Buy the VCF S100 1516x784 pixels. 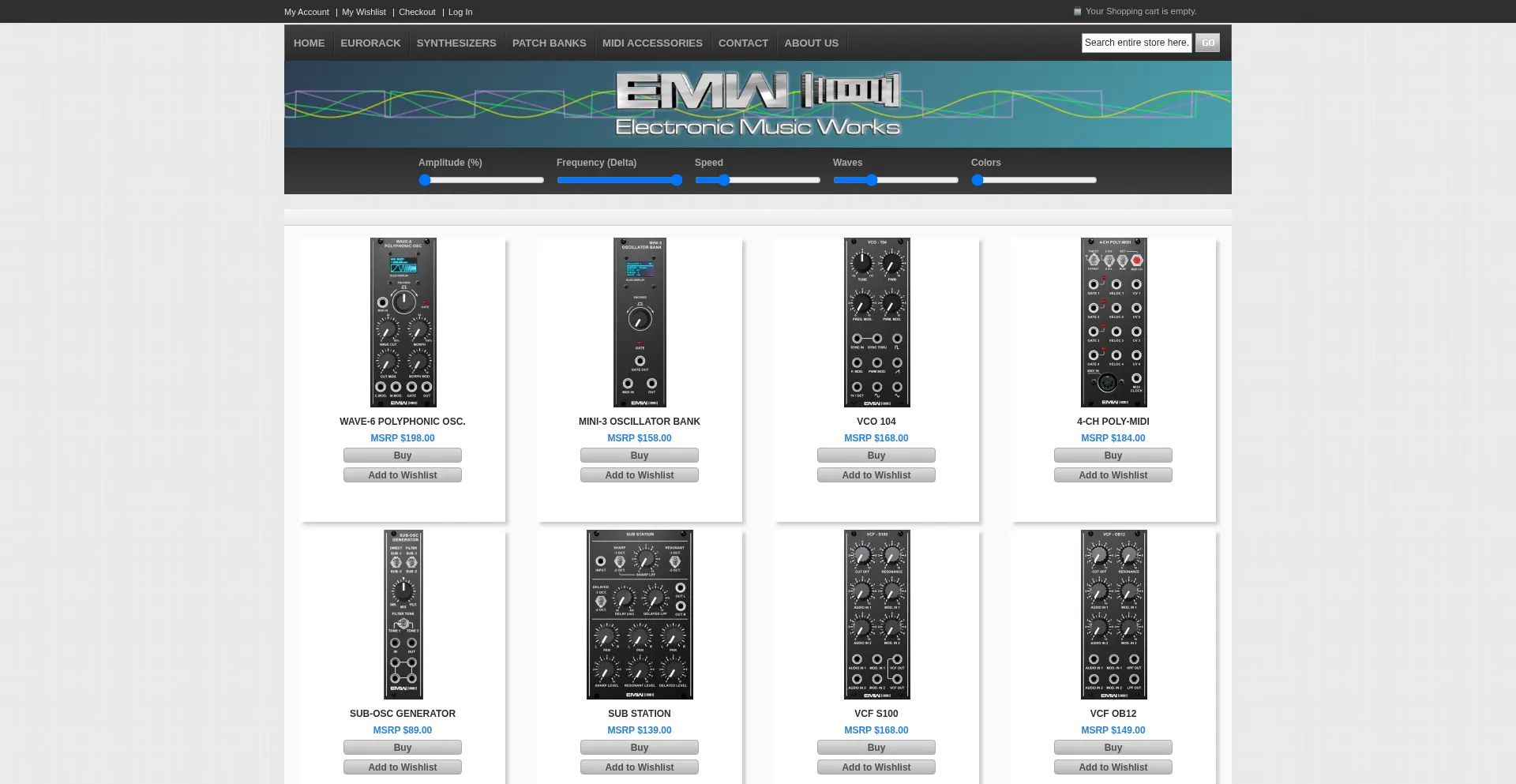click(x=876, y=748)
